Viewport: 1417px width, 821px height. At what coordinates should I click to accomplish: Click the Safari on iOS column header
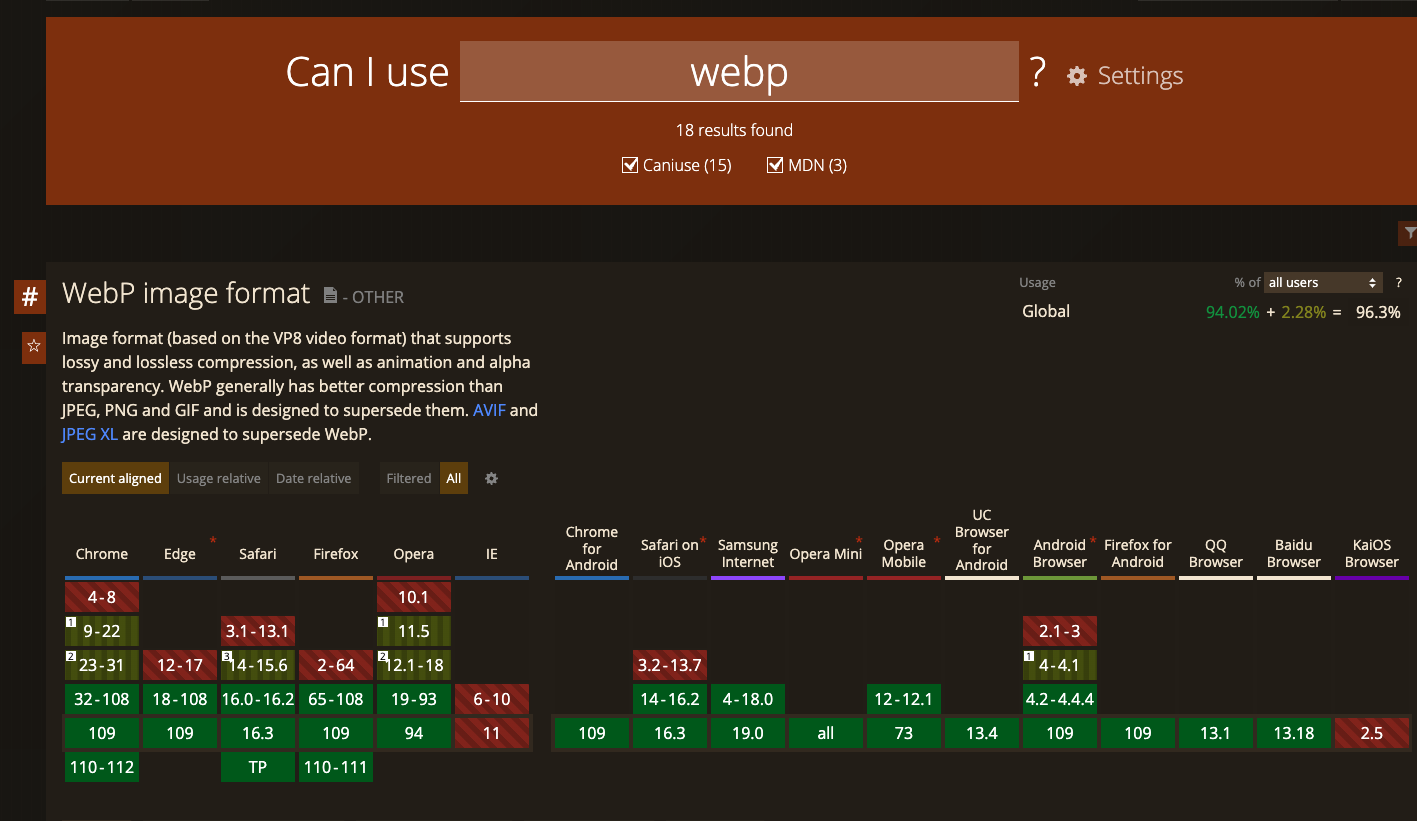click(x=670, y=553)
